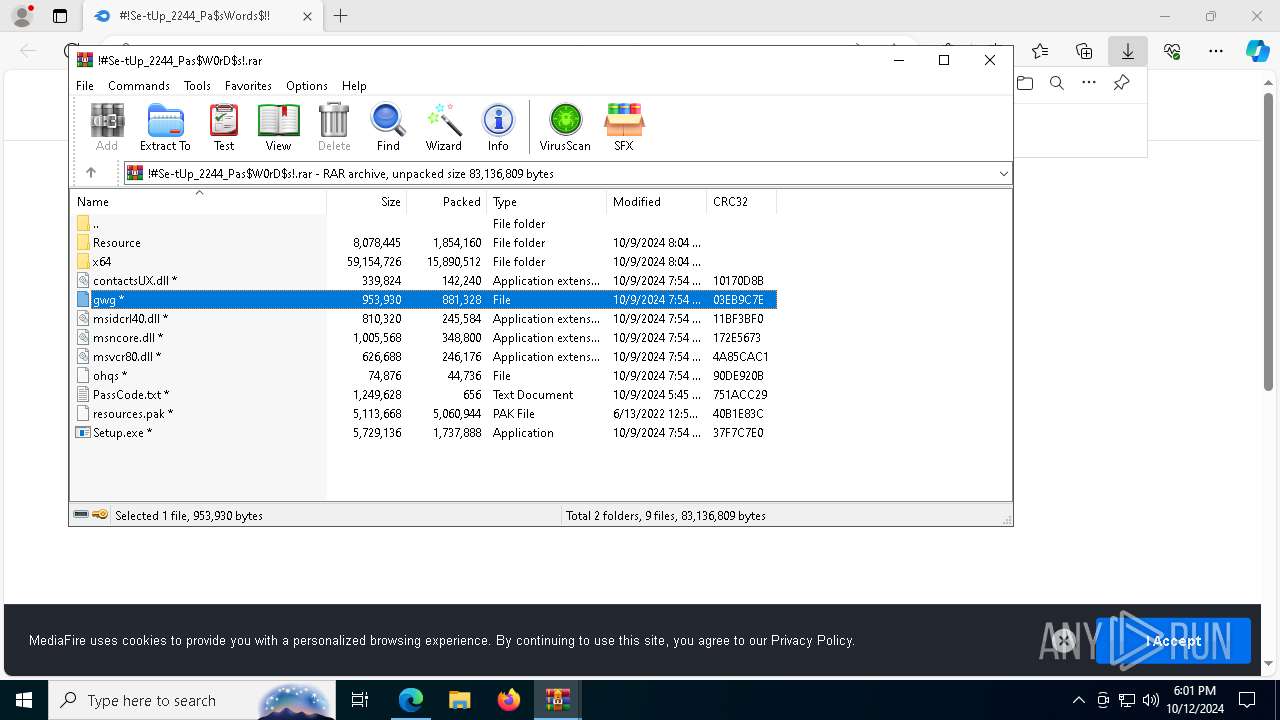Open the View file tool
This screenshot has width=1280, height=720.
tap(278, 127)
